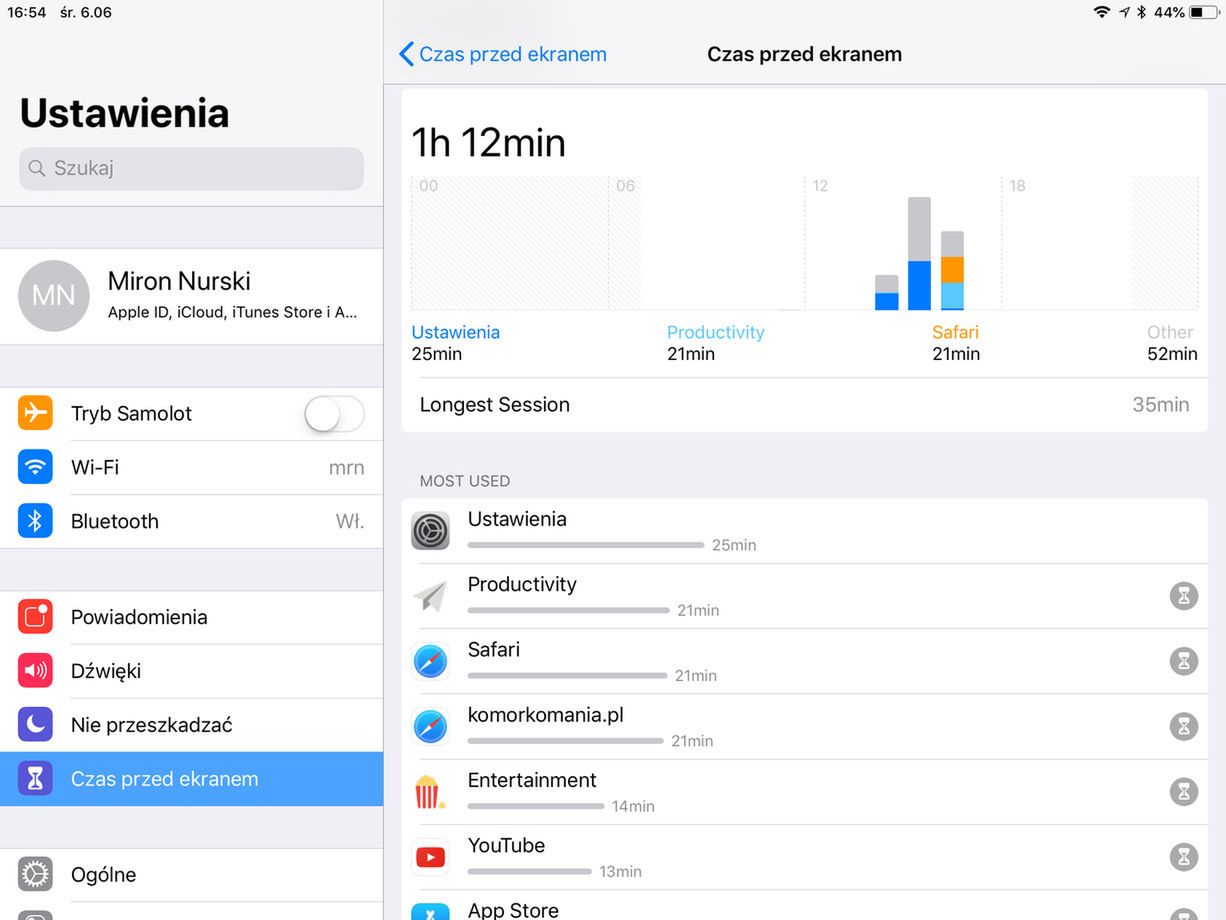Toggle the Tryb Samolot switch

(x=333, y=413)
